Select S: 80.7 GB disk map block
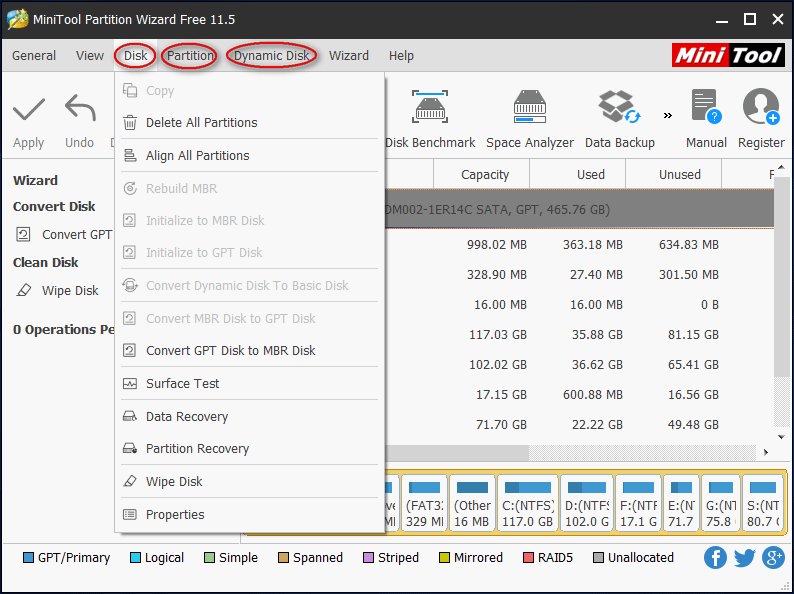The image size is (794, 594). [x=763, y=503]
